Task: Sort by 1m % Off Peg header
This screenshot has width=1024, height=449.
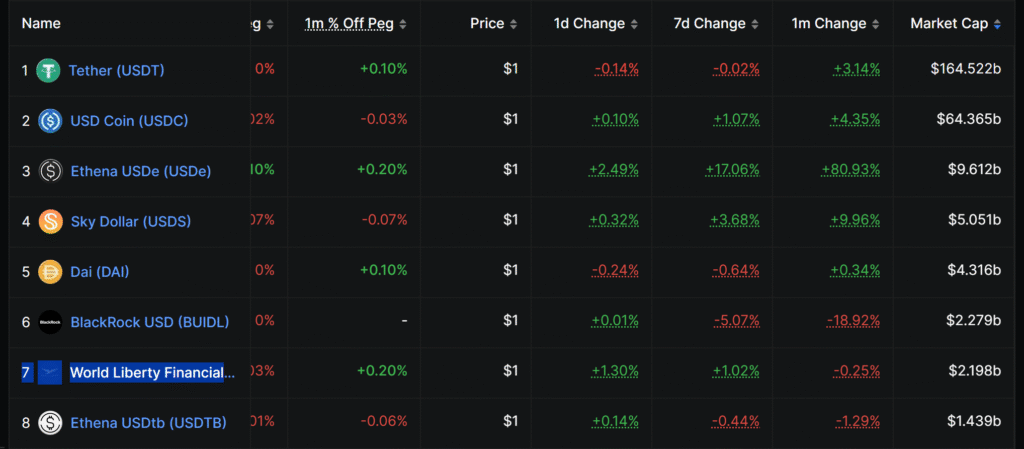Action: (350, 23)
